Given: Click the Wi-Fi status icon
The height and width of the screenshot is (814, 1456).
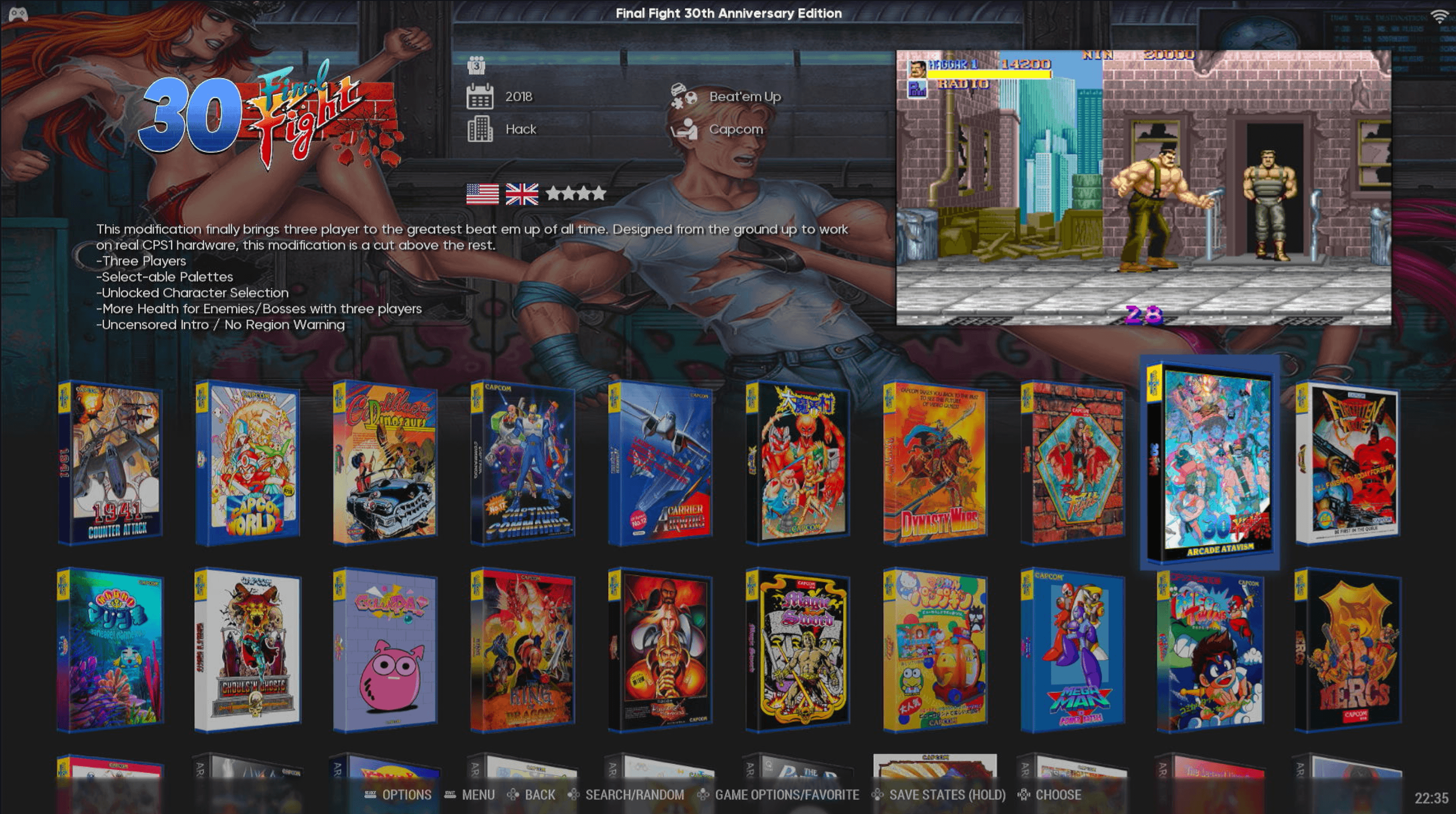Looking at the screenshot, I should pos(1440,17).
